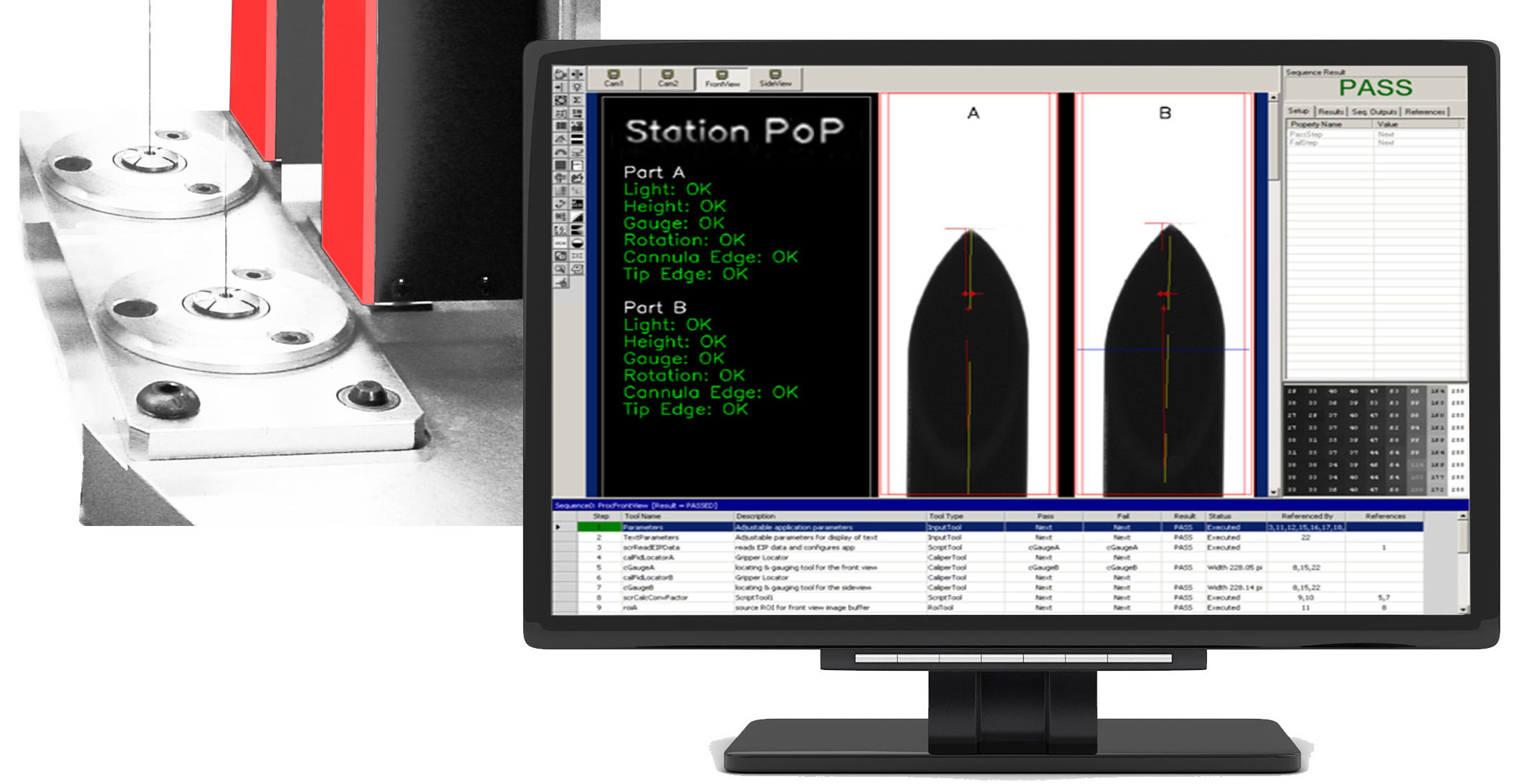Select the Cam2 camera tab

[667, 79]
